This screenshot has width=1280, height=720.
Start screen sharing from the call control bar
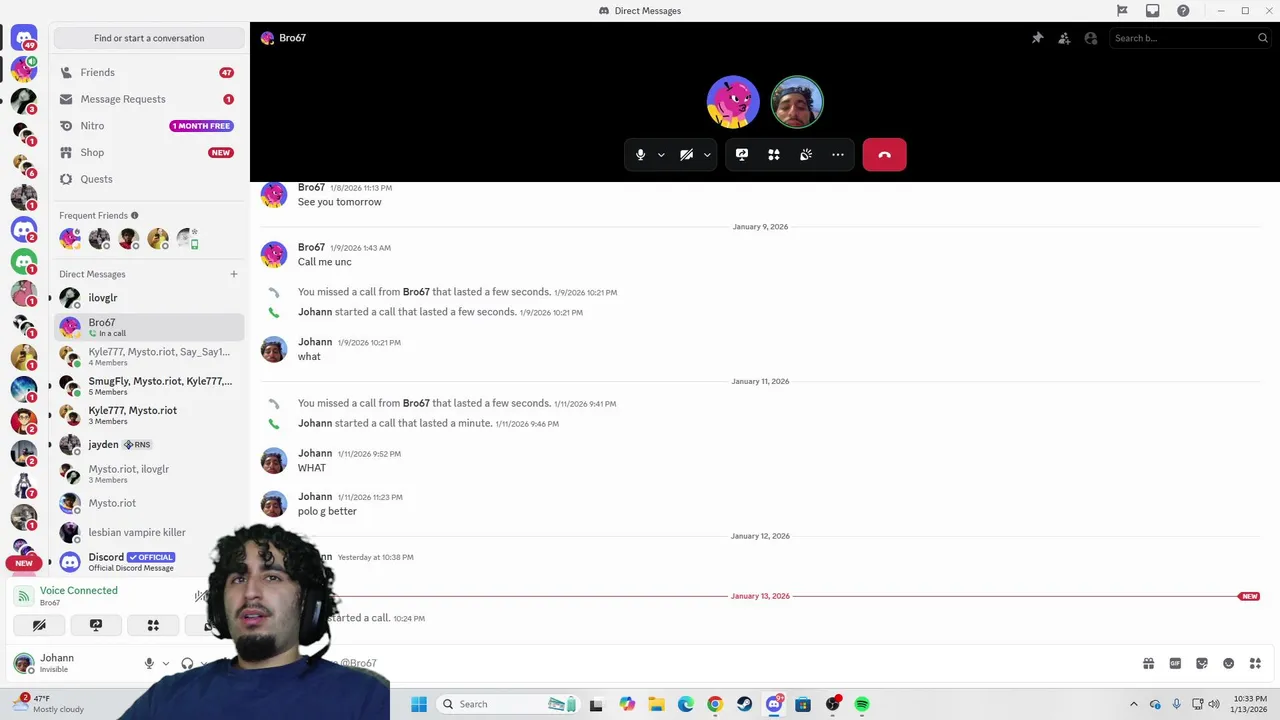(742, 155)
